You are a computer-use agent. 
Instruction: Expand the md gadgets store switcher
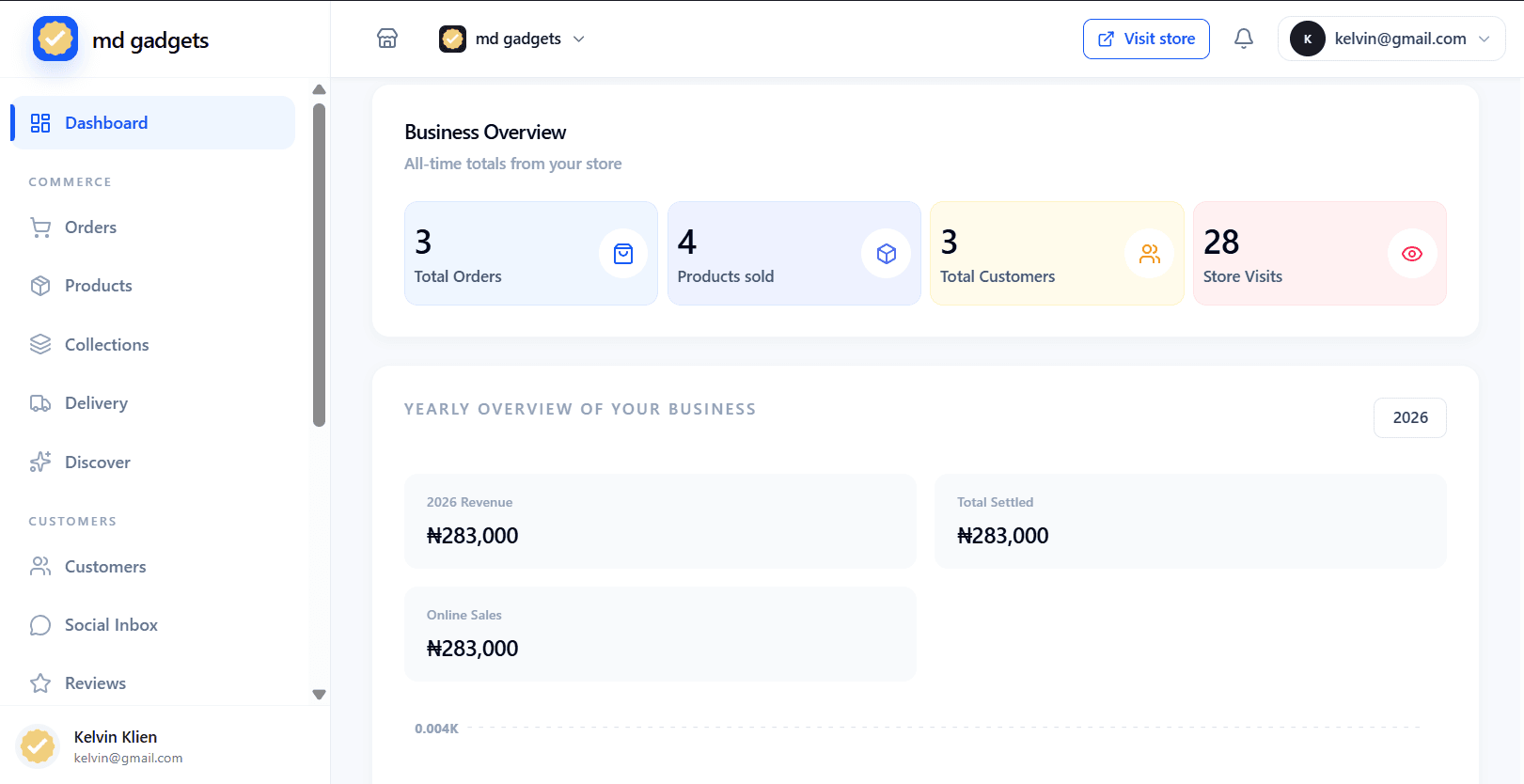[512, 39]
